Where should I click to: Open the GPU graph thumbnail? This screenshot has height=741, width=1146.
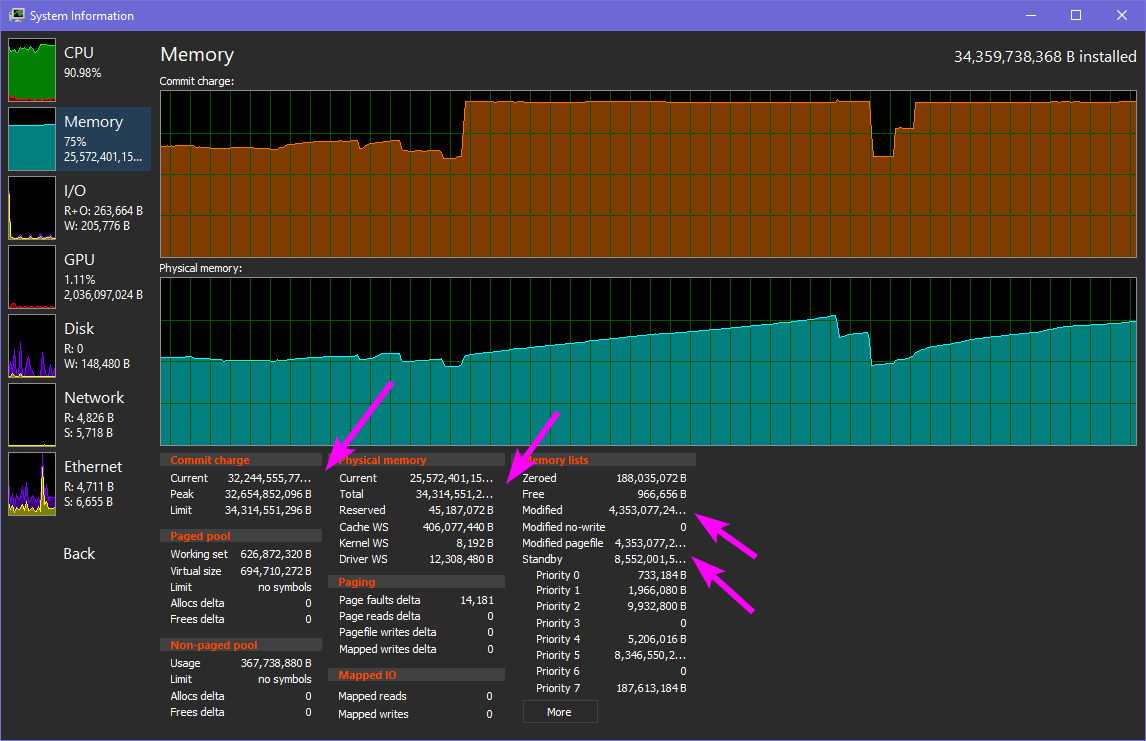(x=31, y=277)
